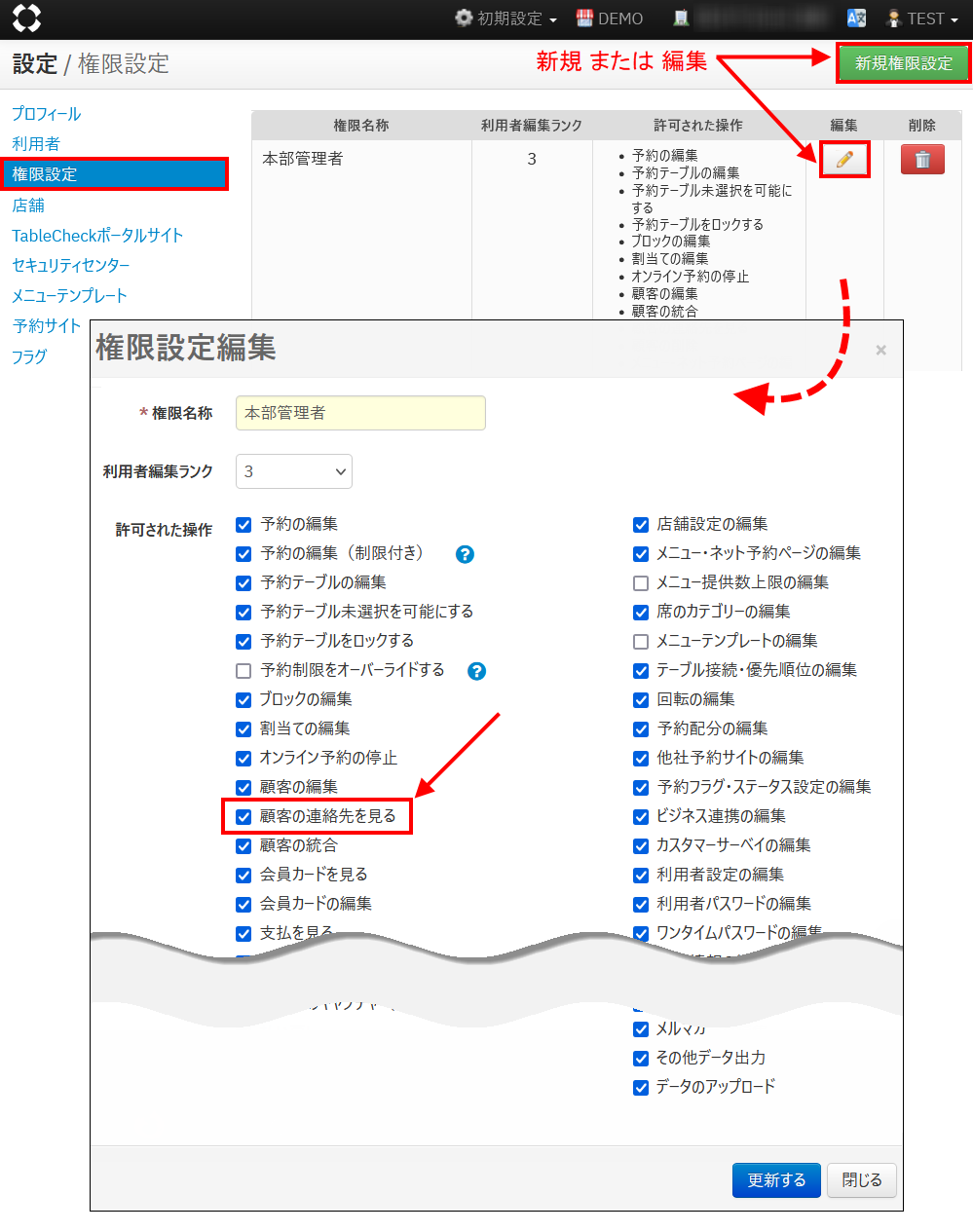The width and height of the screenshot is (973, 1232).
Task: Click the pencil edit icon for 本部管理者
Action: pyautogui.click(x=844, y=160)
